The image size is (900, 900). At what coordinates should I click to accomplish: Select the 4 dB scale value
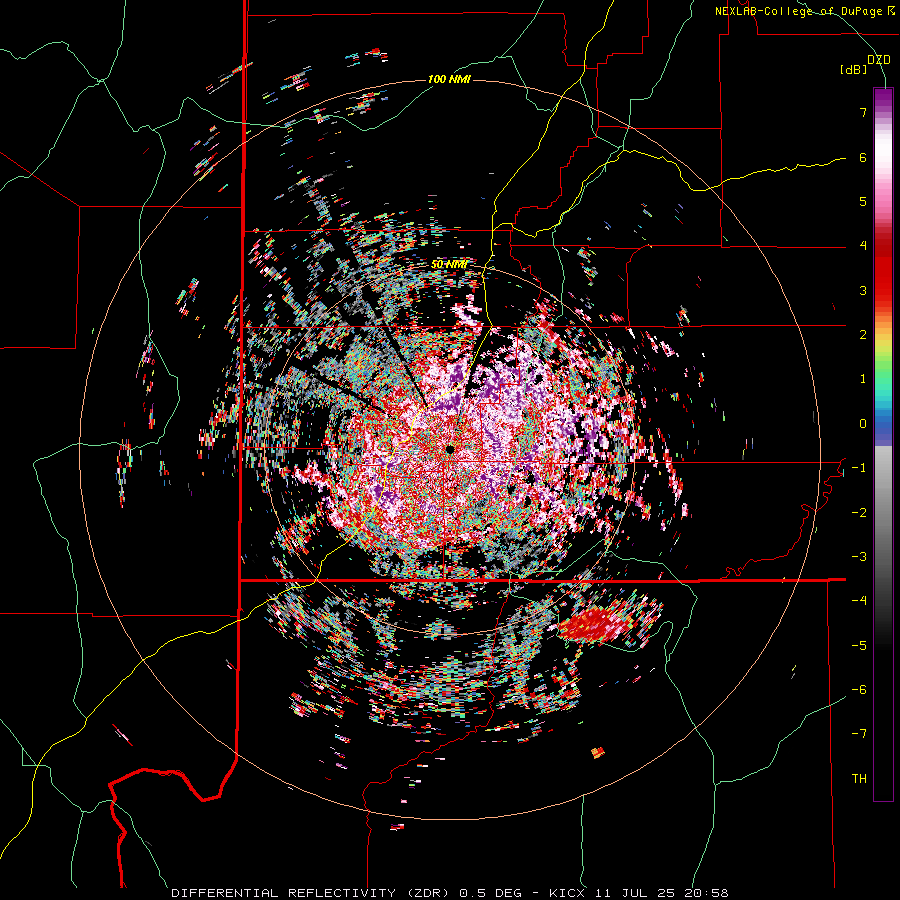pyautogui.click(x=863, y=246)
